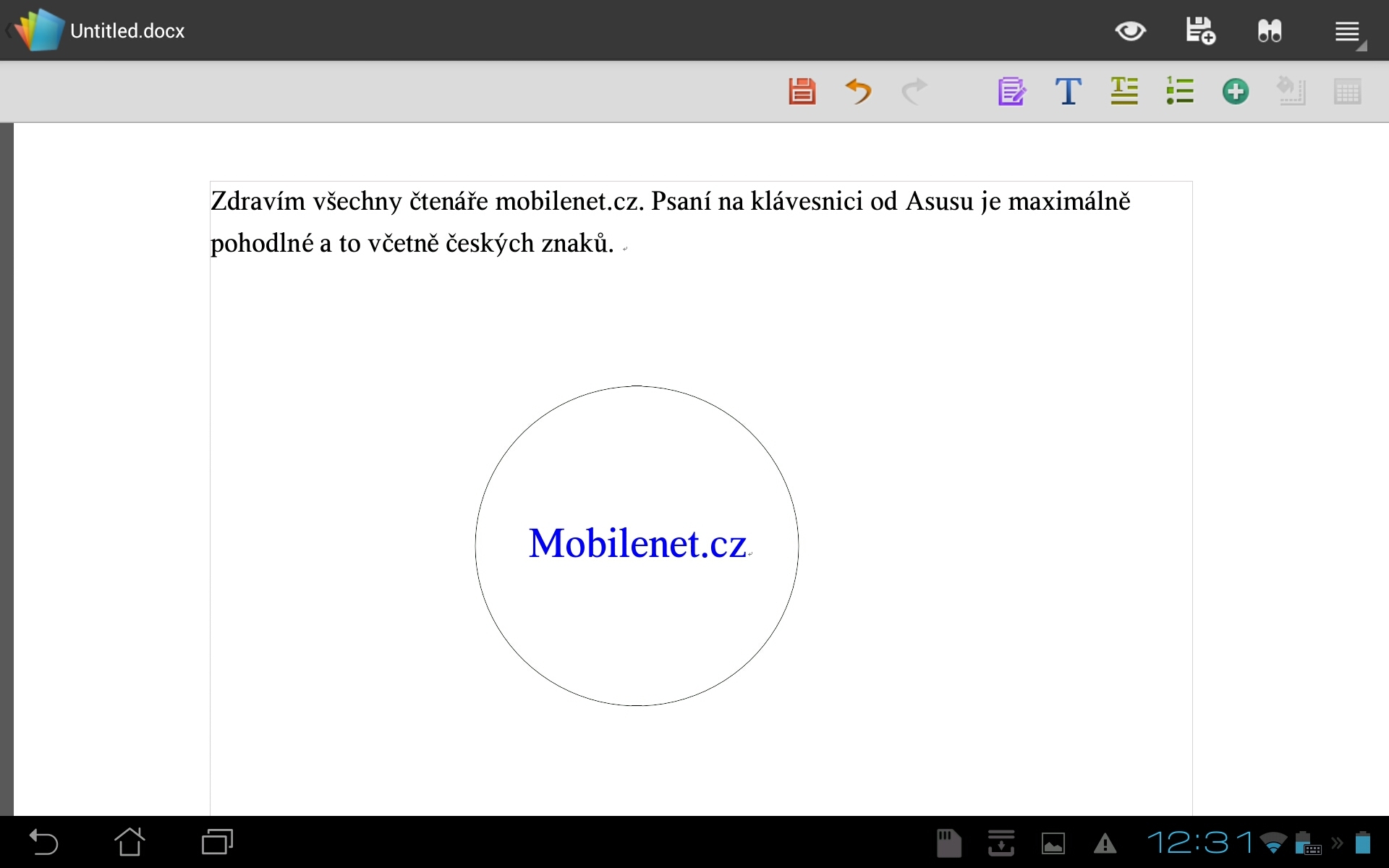
Task: Toggle preview mode with the eye icon
Action: coord(1131,30)
